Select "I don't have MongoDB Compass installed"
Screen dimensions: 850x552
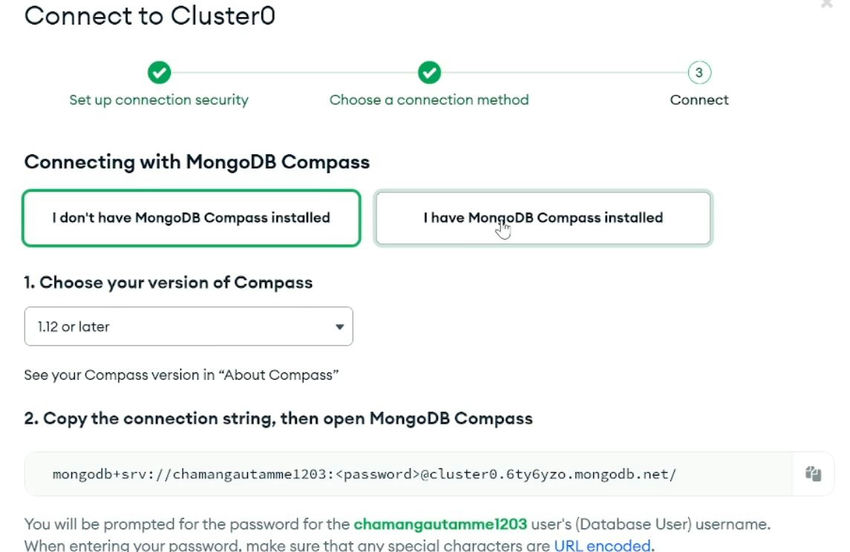point(191,218)
